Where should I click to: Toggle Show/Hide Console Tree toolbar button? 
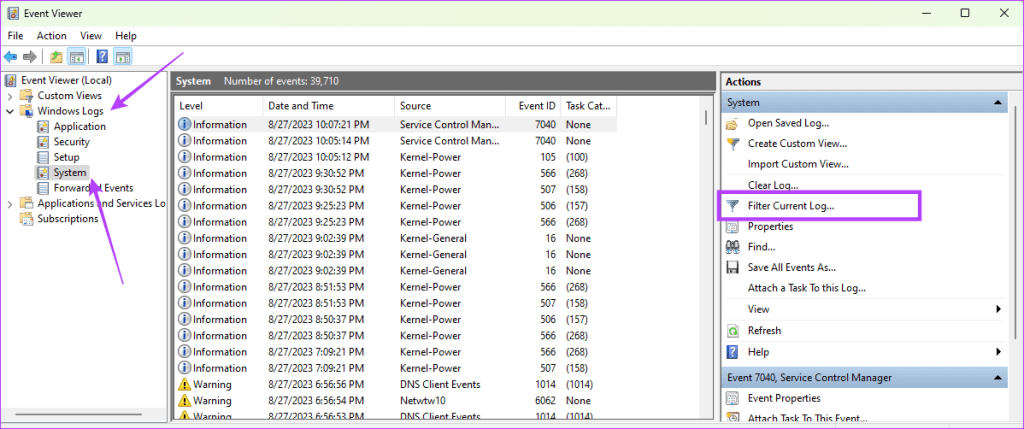[x=76, y=56]
